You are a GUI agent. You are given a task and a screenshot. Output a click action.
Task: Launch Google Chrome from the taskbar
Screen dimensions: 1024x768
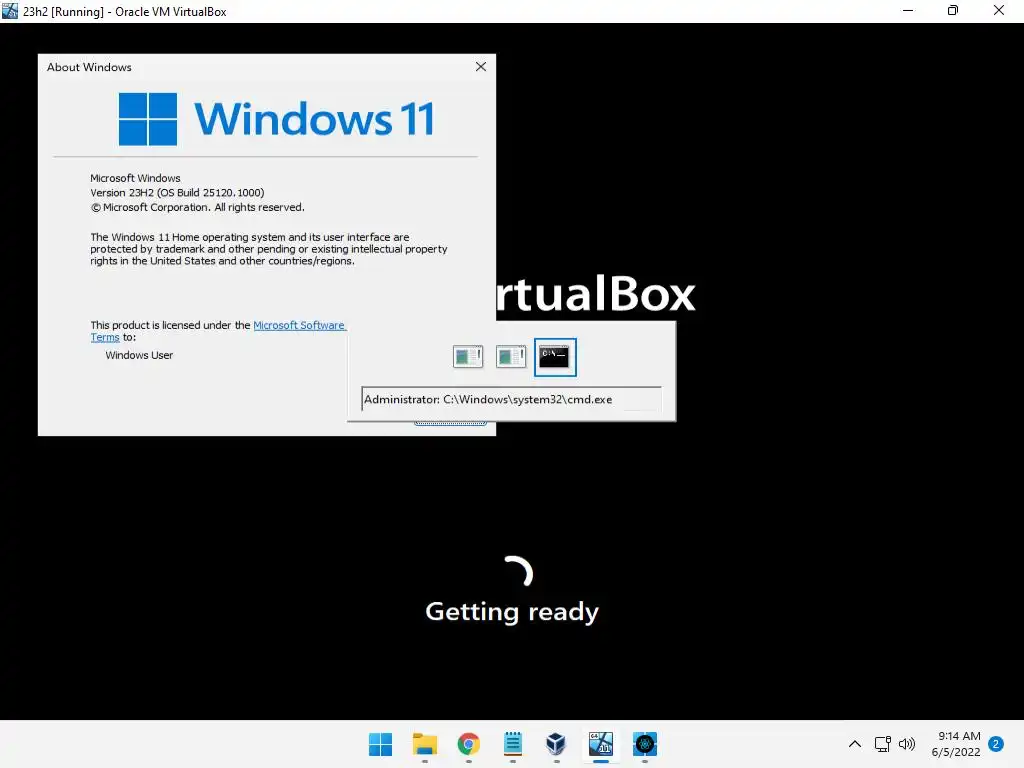click(x=468, y=744)
